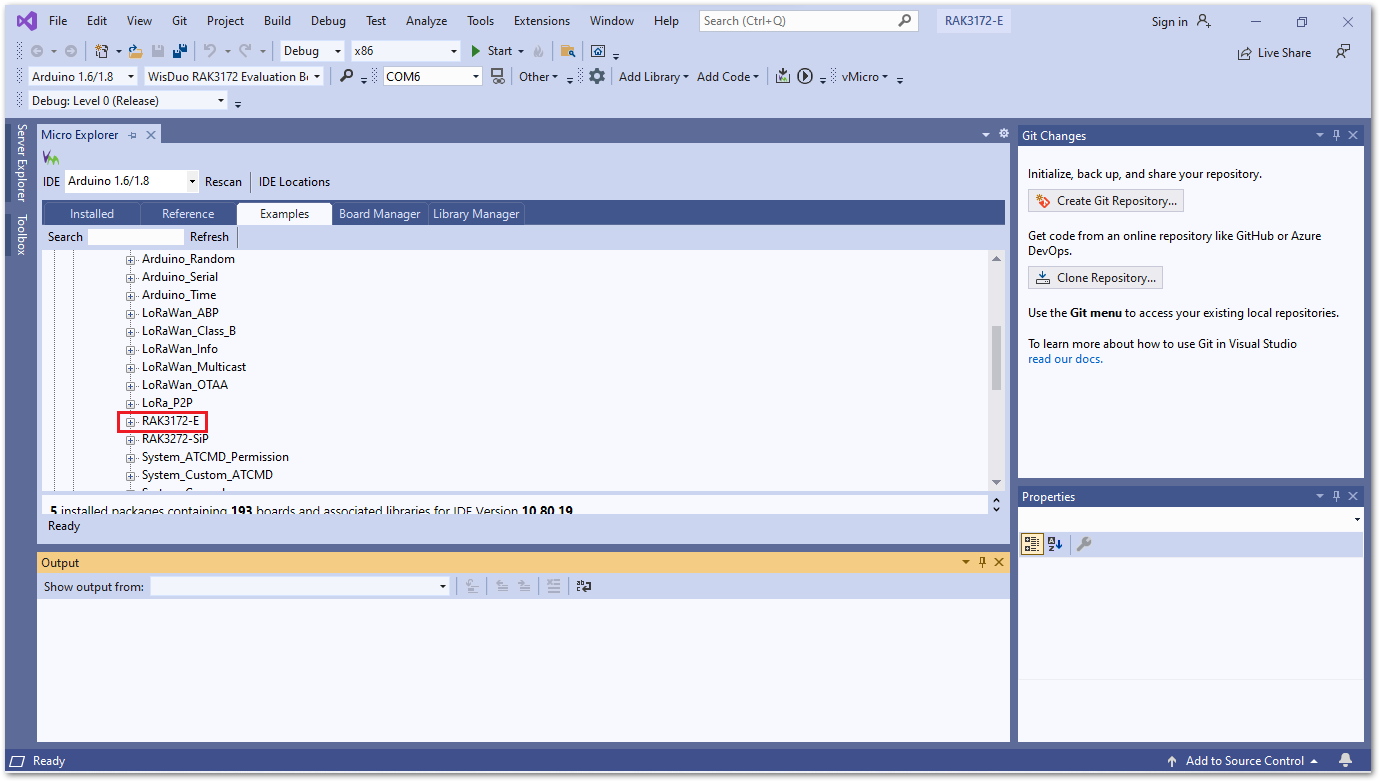Switch to the Reference tab
1380x782 pixels.
pyautogui.click(x=188, y=214)
